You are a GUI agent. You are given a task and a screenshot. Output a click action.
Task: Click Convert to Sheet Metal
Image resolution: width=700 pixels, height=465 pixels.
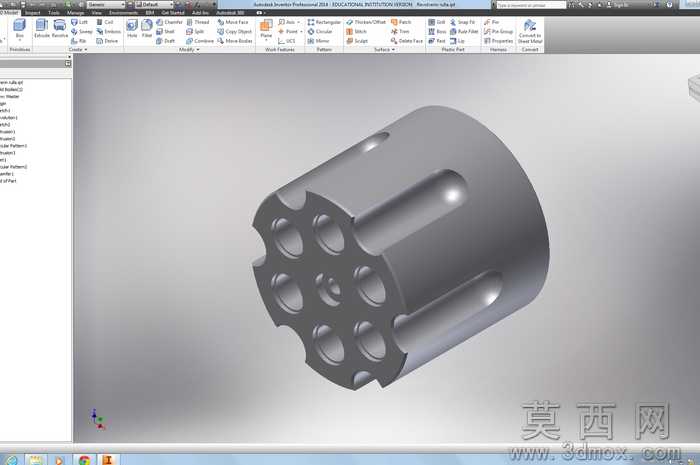click(530, 31)
